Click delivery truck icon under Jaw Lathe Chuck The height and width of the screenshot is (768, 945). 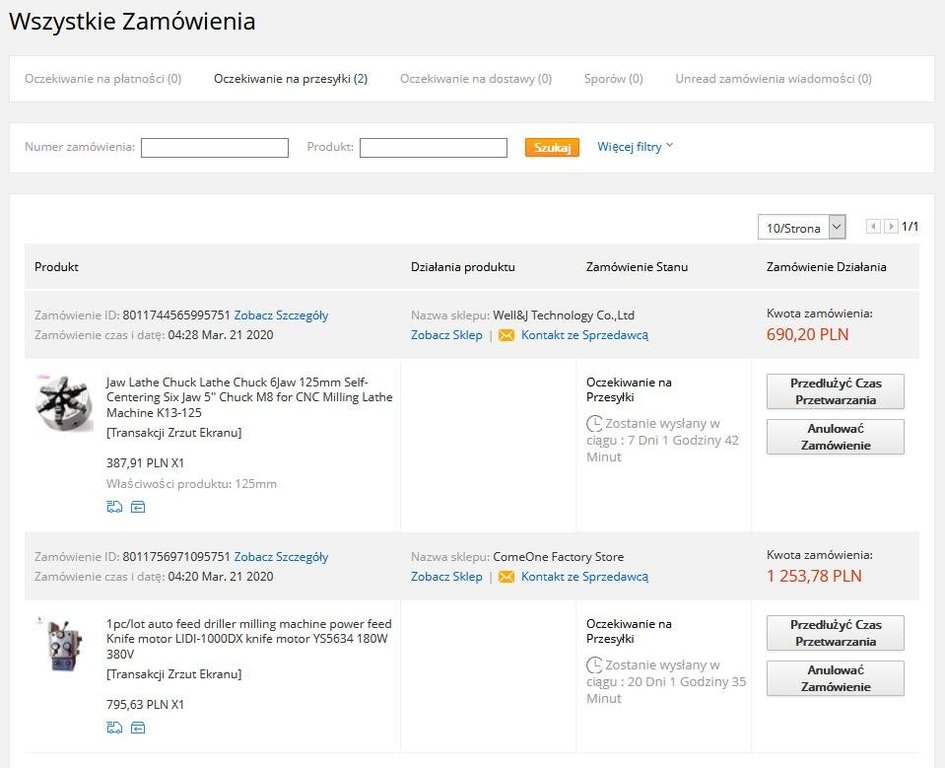[115, 507]
